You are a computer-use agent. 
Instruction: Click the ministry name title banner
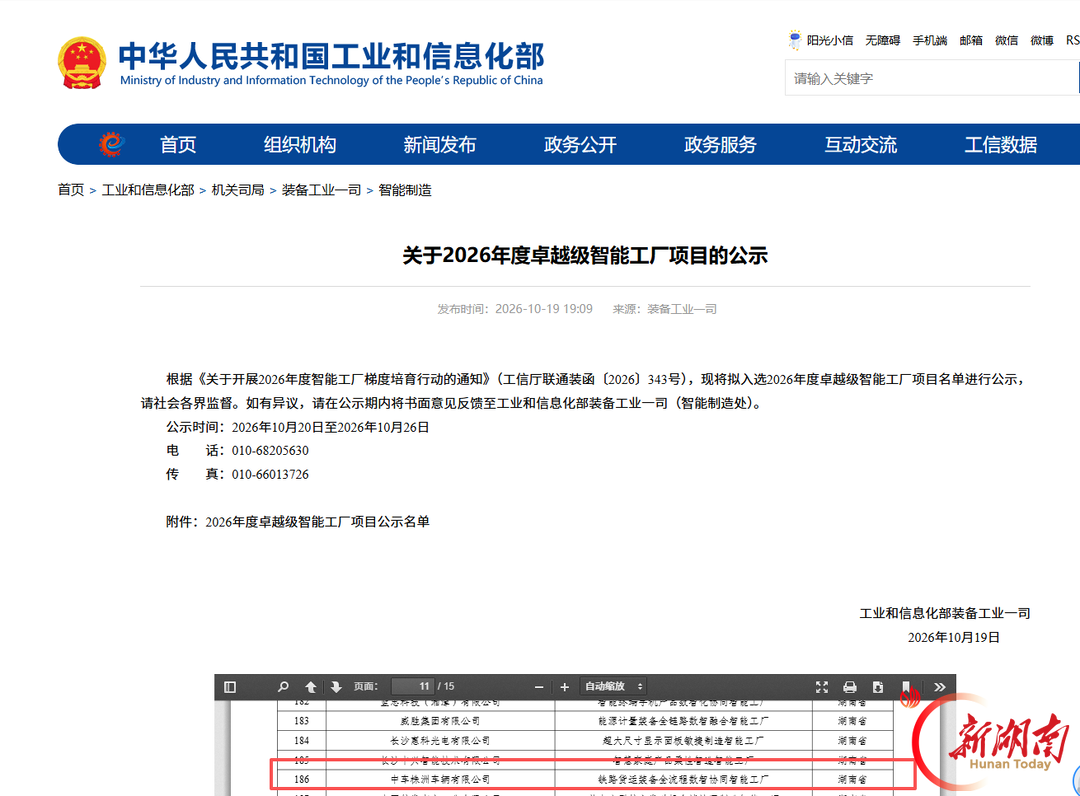coord(331,63)
